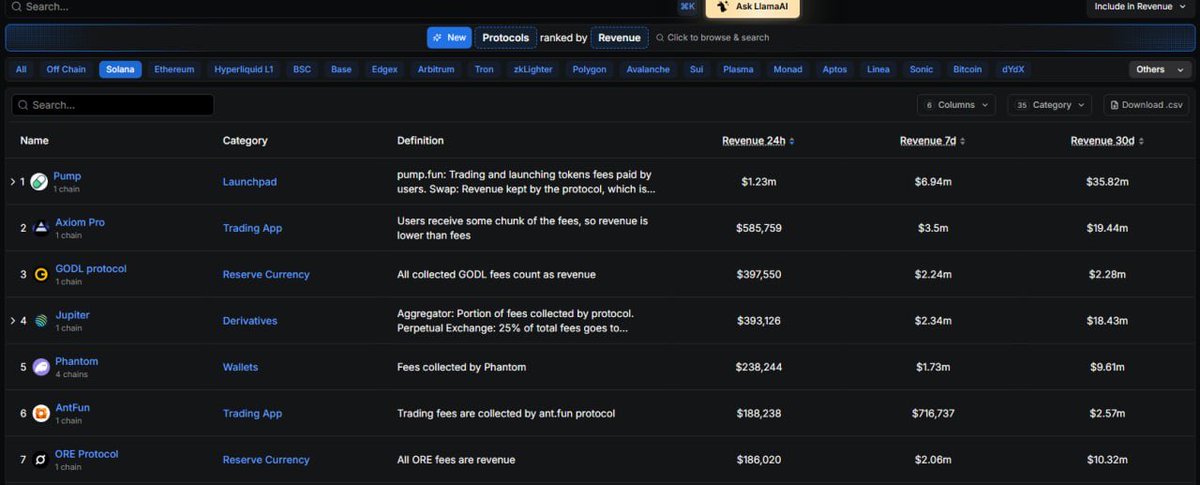Select the Arbitrum chain tab

(436, 70)
